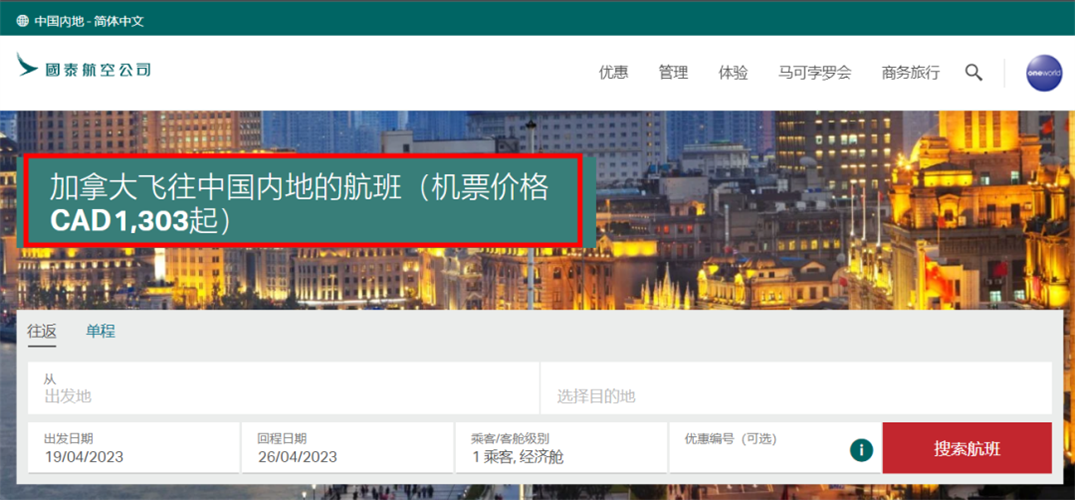Click the Cathay Pacific brushwing logo
The image size is (1075, 500).
click(x=27, y=65)
